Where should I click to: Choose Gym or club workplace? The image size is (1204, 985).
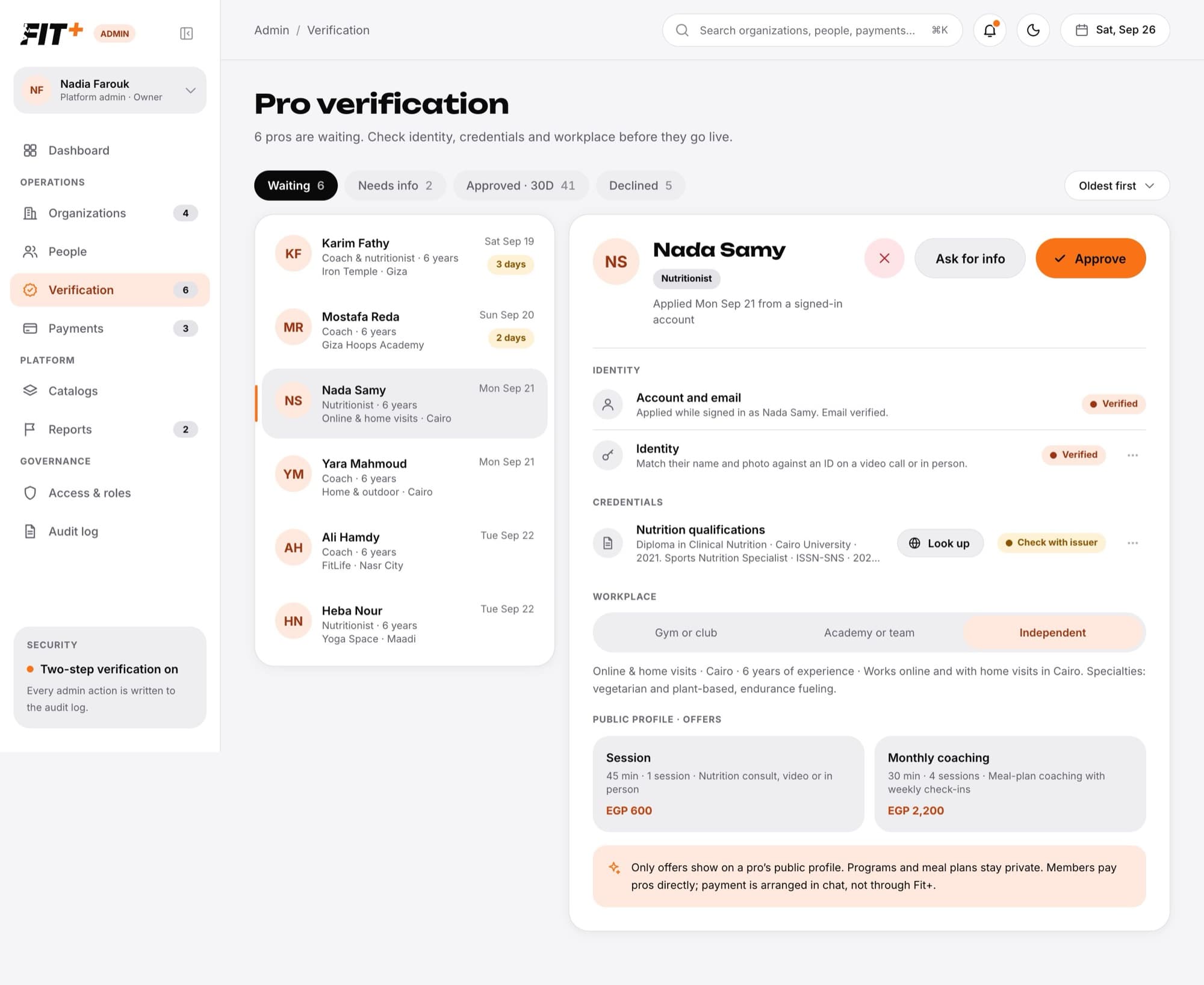click(686, 632)
